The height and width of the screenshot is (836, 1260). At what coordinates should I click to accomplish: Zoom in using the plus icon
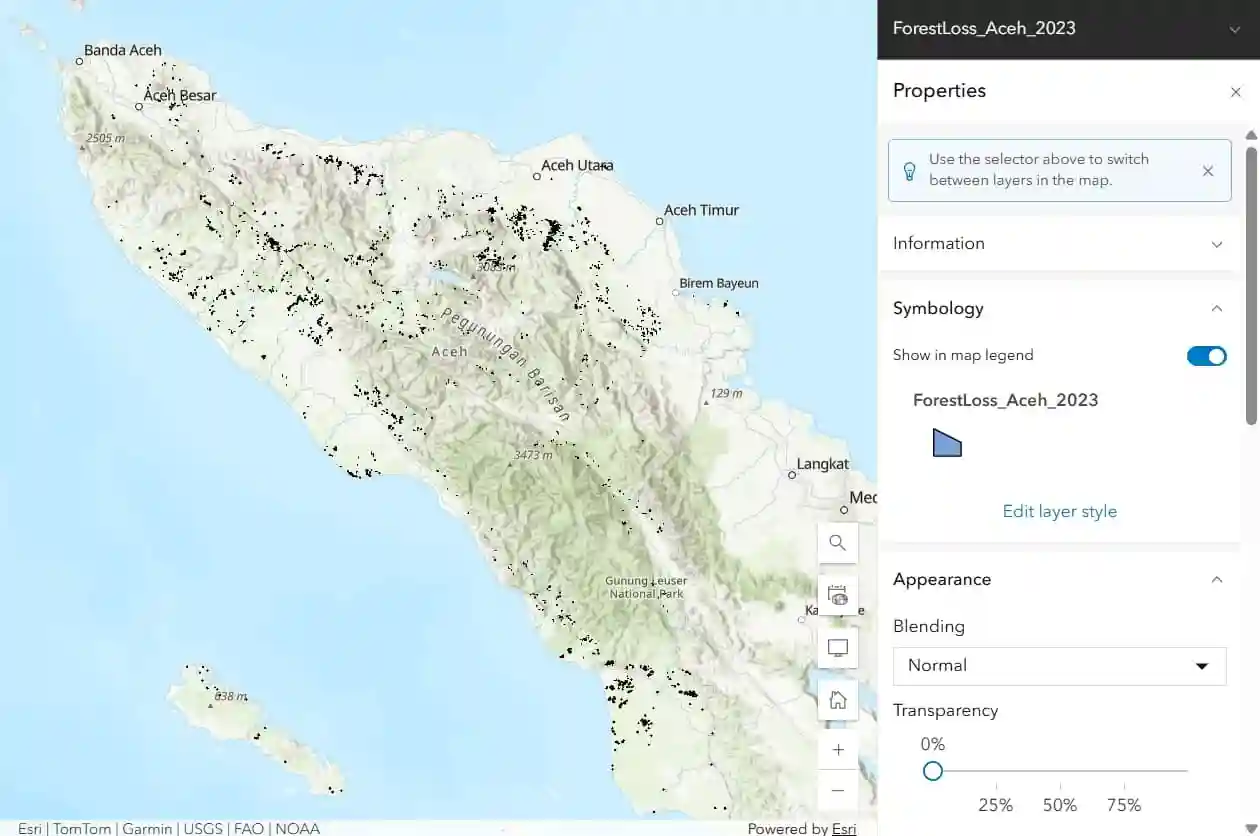[837, 749]
